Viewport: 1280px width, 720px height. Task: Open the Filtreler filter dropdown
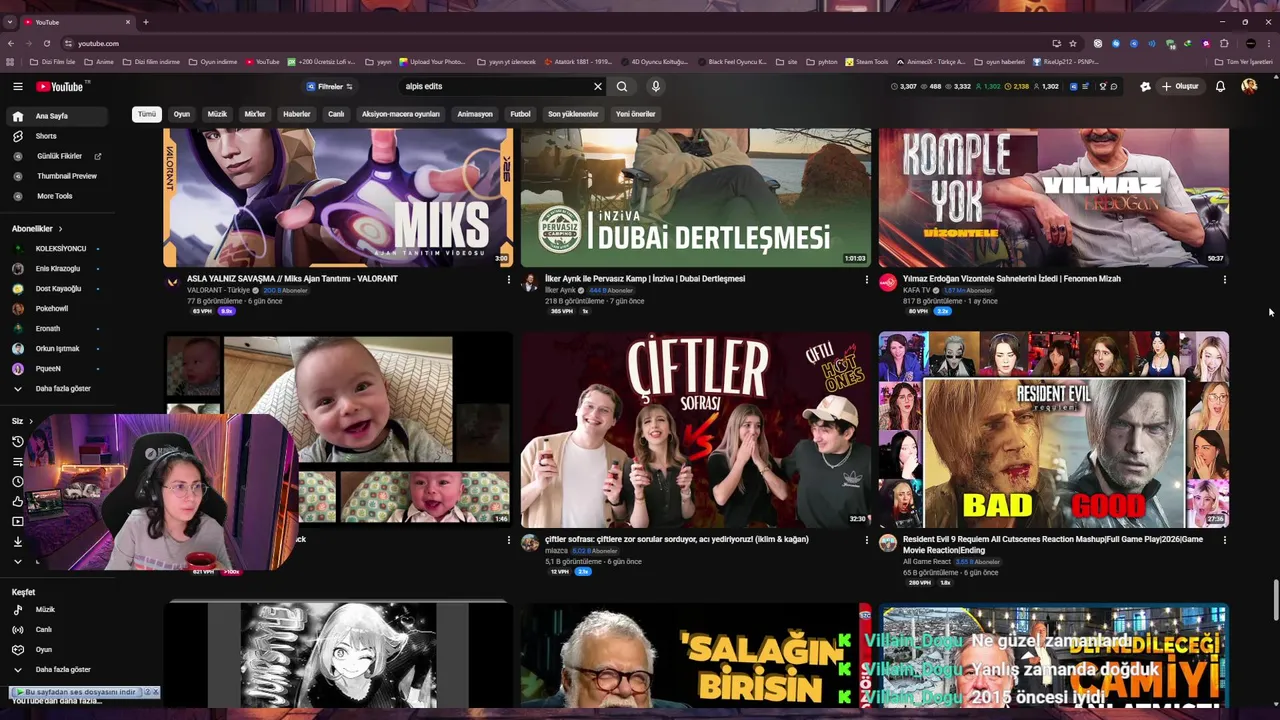pos(329,87)
